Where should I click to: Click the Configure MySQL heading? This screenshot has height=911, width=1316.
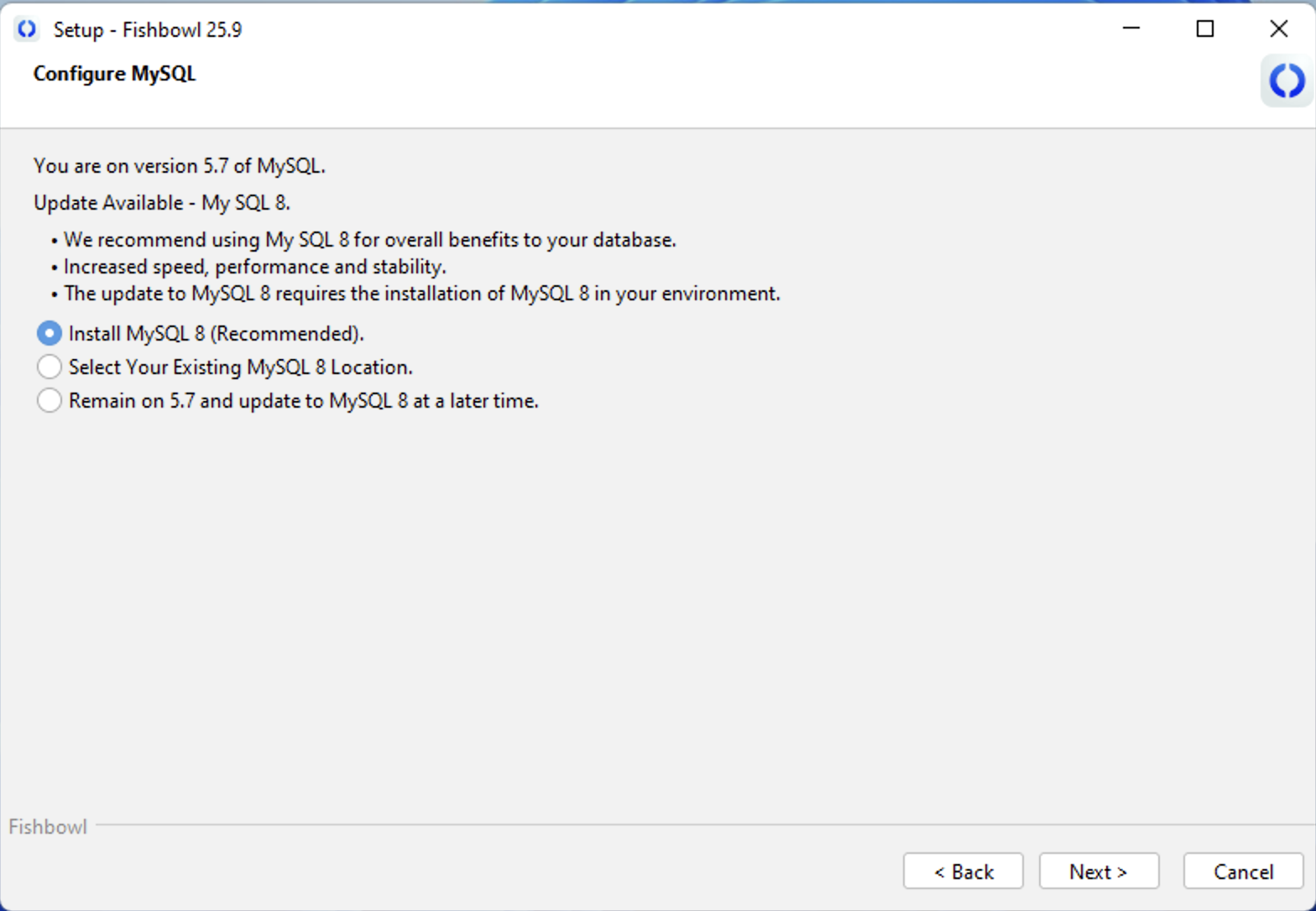114,73
